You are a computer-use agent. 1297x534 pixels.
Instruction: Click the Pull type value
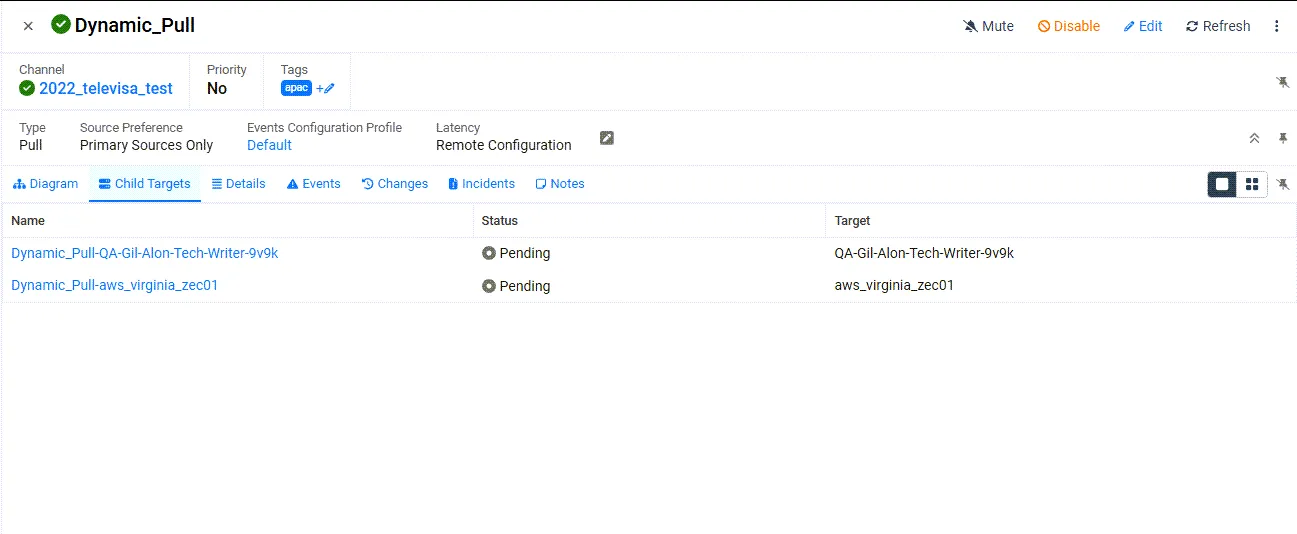coord(31,145)
